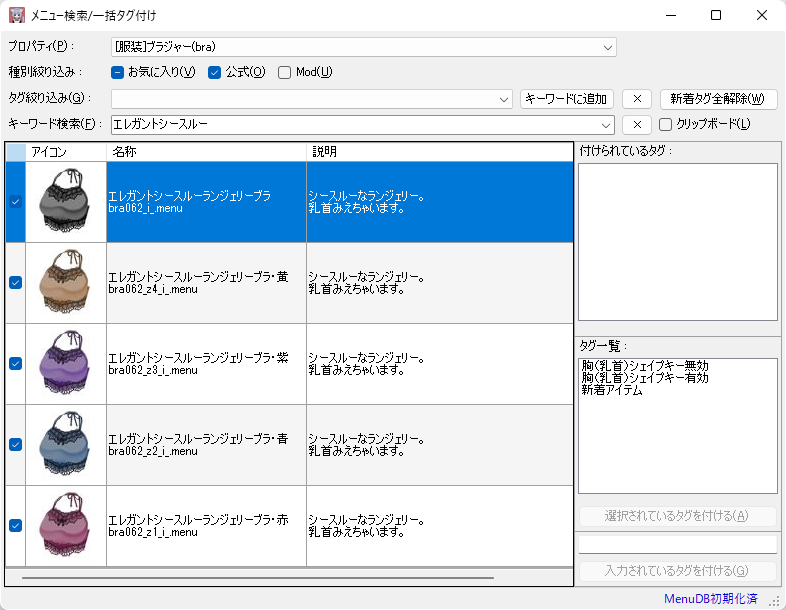This screenshot has width=786, height=610.
Task: Select the yellow lingerie bra thumbnail
Action: click(65, 283)
